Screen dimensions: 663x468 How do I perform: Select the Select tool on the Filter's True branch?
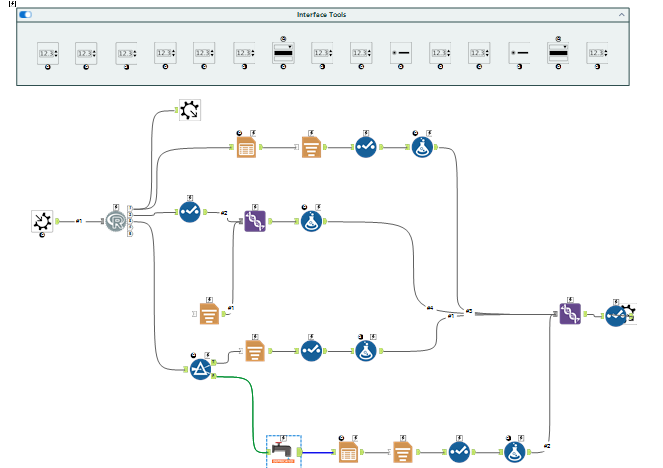[x=311, y=351]
